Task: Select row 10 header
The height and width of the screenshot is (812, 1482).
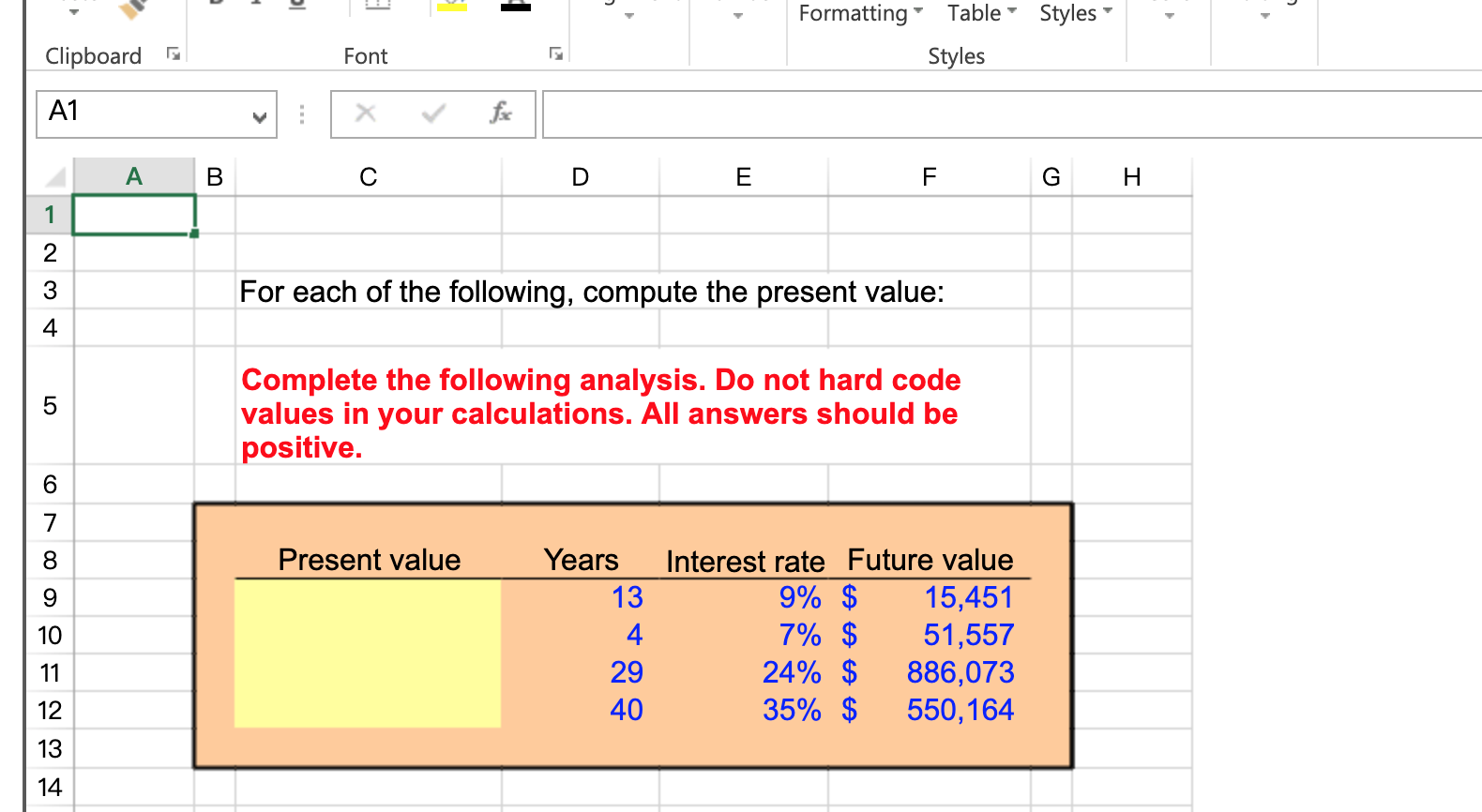Action: point(50,635)
